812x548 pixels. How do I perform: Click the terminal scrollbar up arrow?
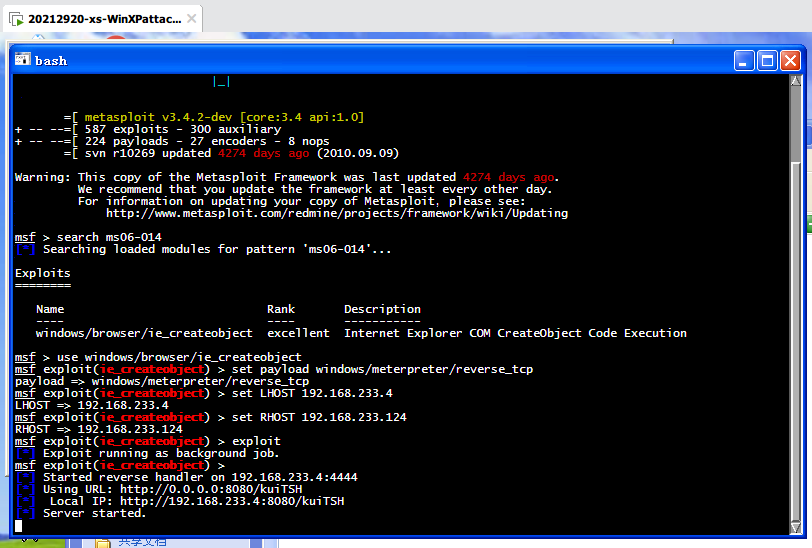796,80
